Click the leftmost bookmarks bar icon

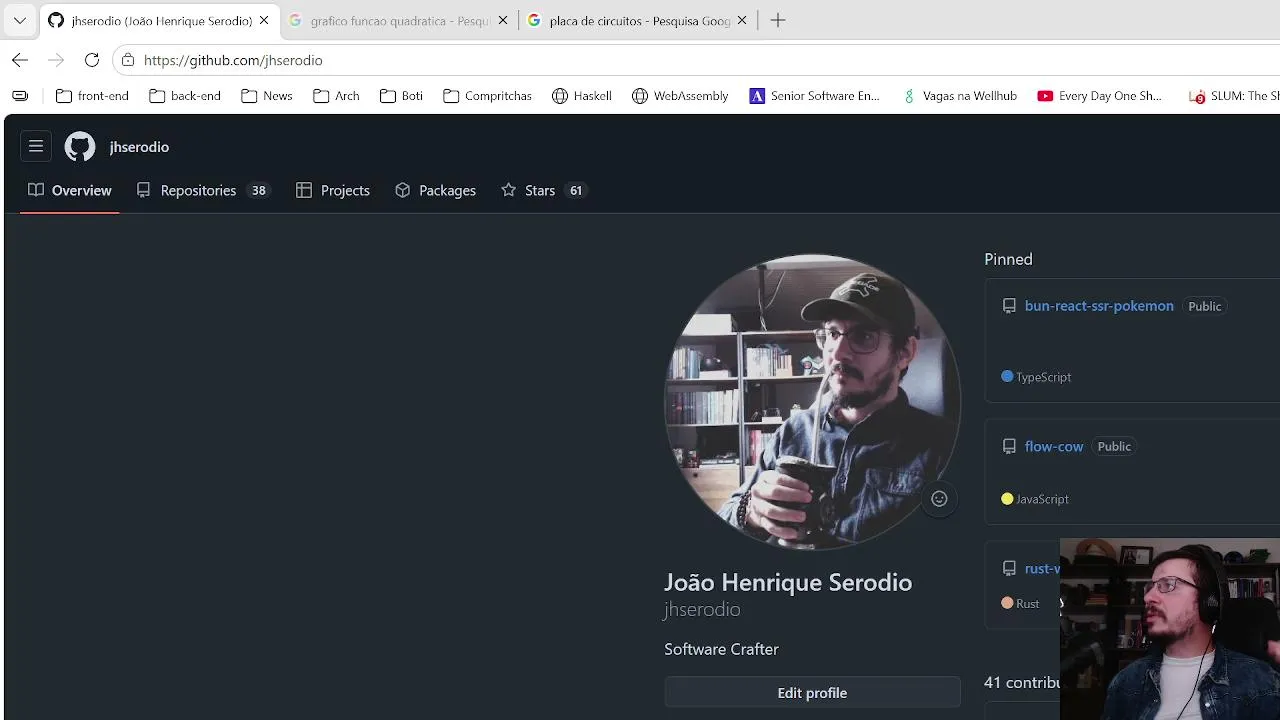point(20,96)
